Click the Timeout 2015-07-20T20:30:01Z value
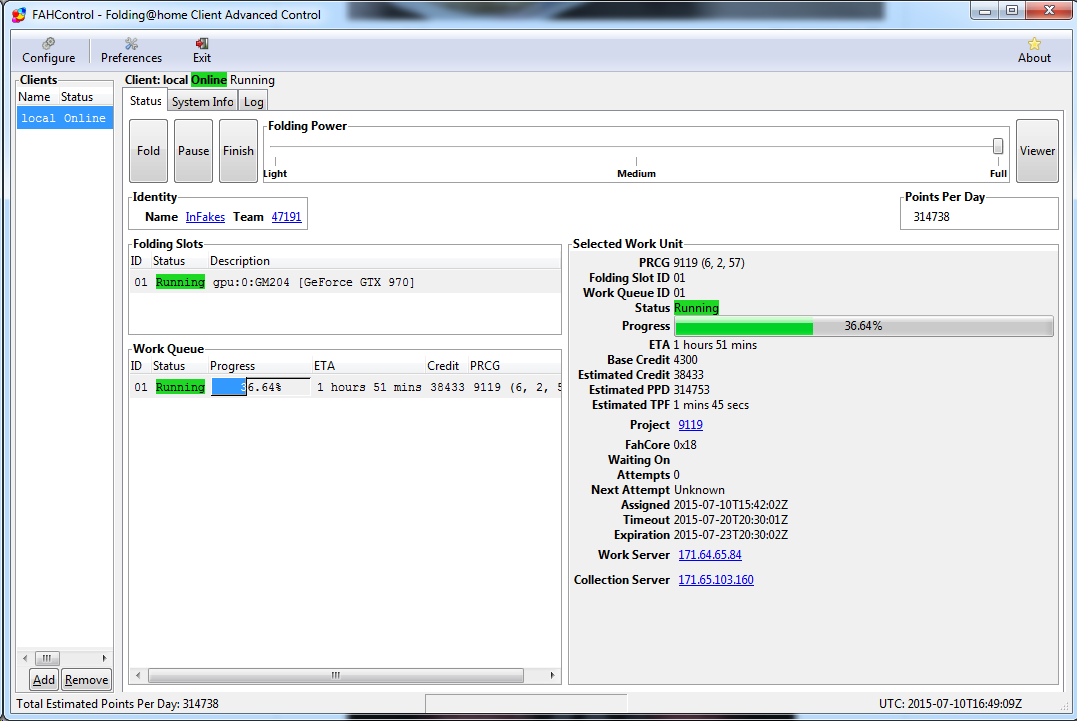This screenshot has width=1077, height=721. 731,520
